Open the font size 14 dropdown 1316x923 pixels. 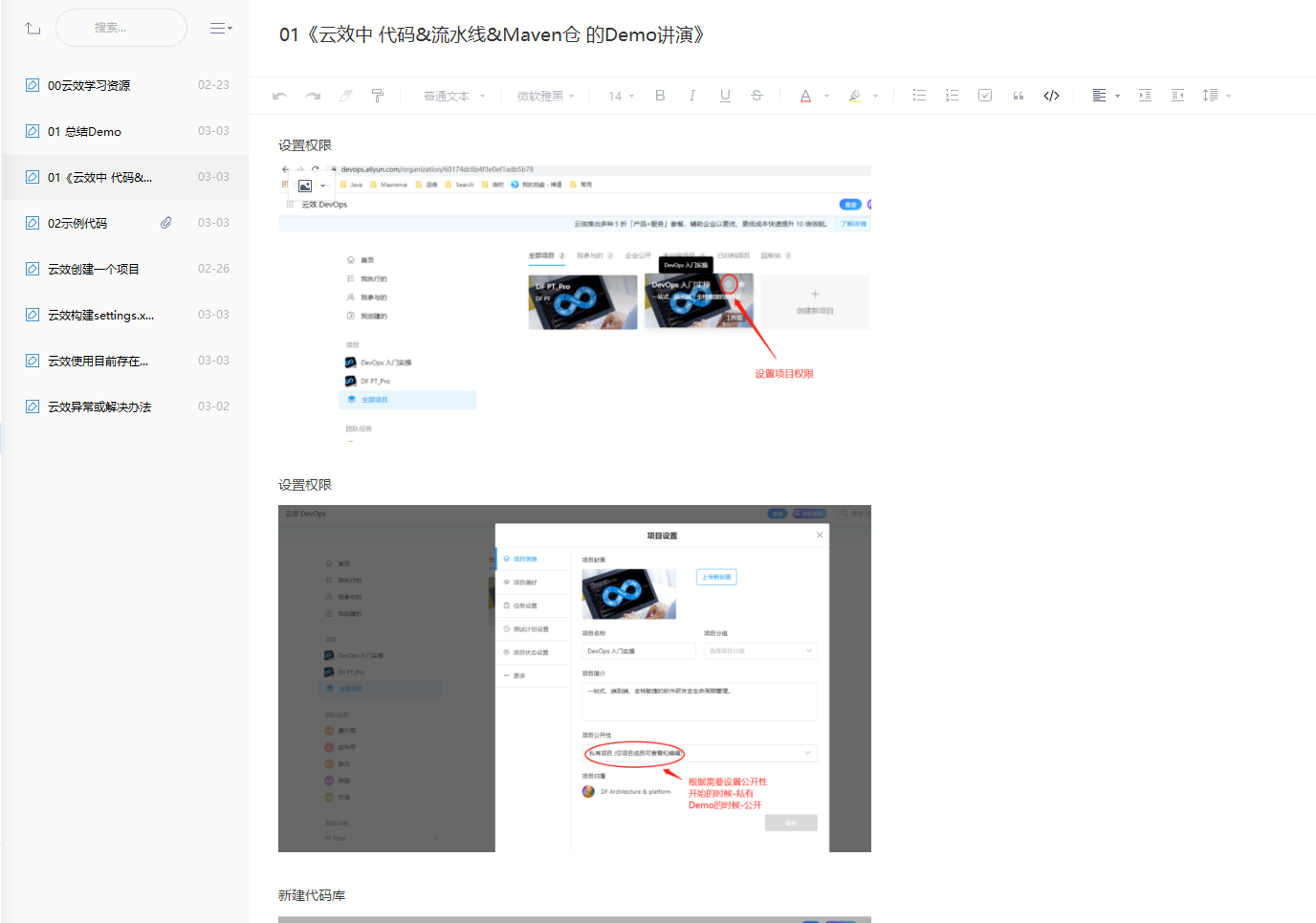tap(622, 96)
